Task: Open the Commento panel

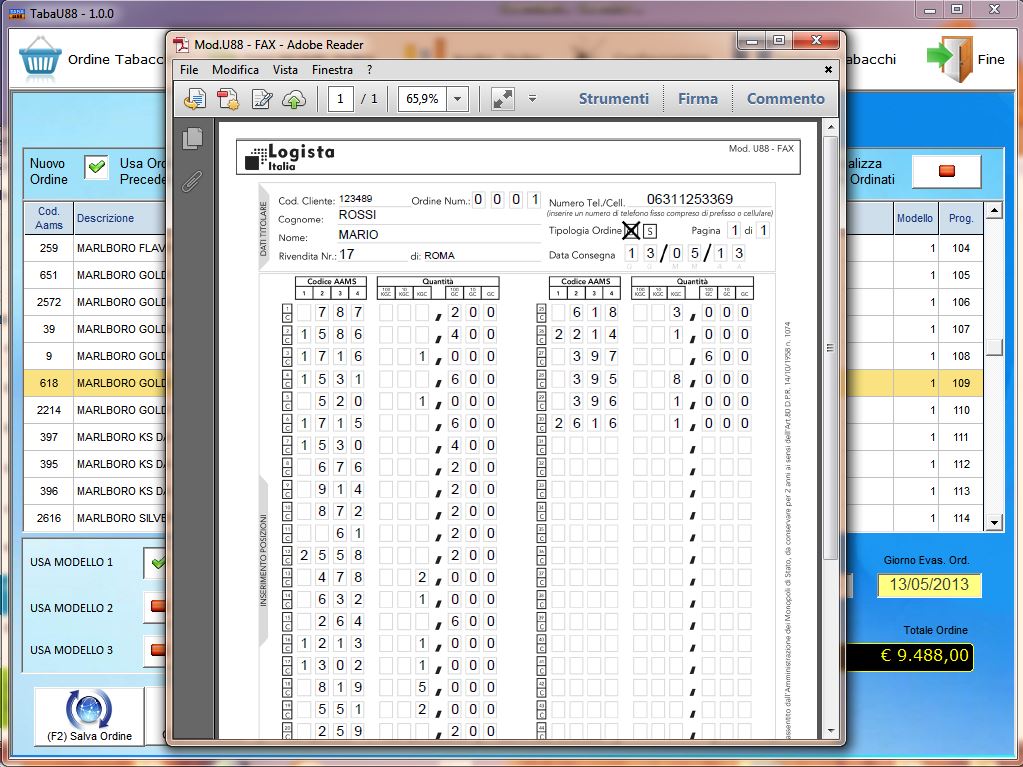Action: pos(786,98)
